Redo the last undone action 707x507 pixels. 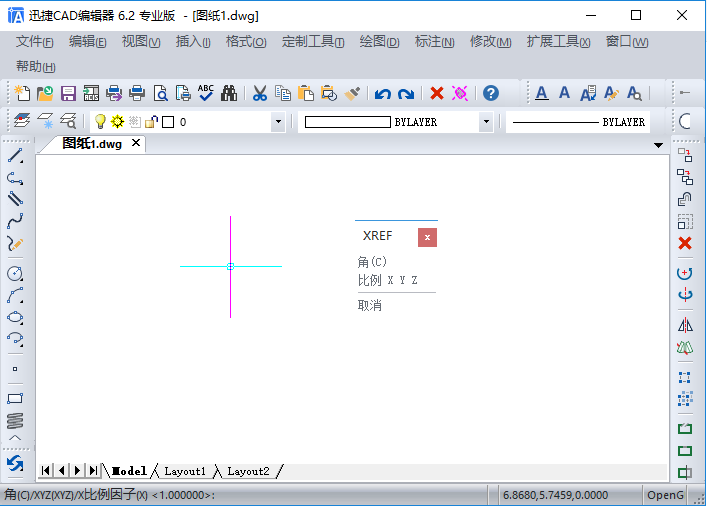click(406, 94)
